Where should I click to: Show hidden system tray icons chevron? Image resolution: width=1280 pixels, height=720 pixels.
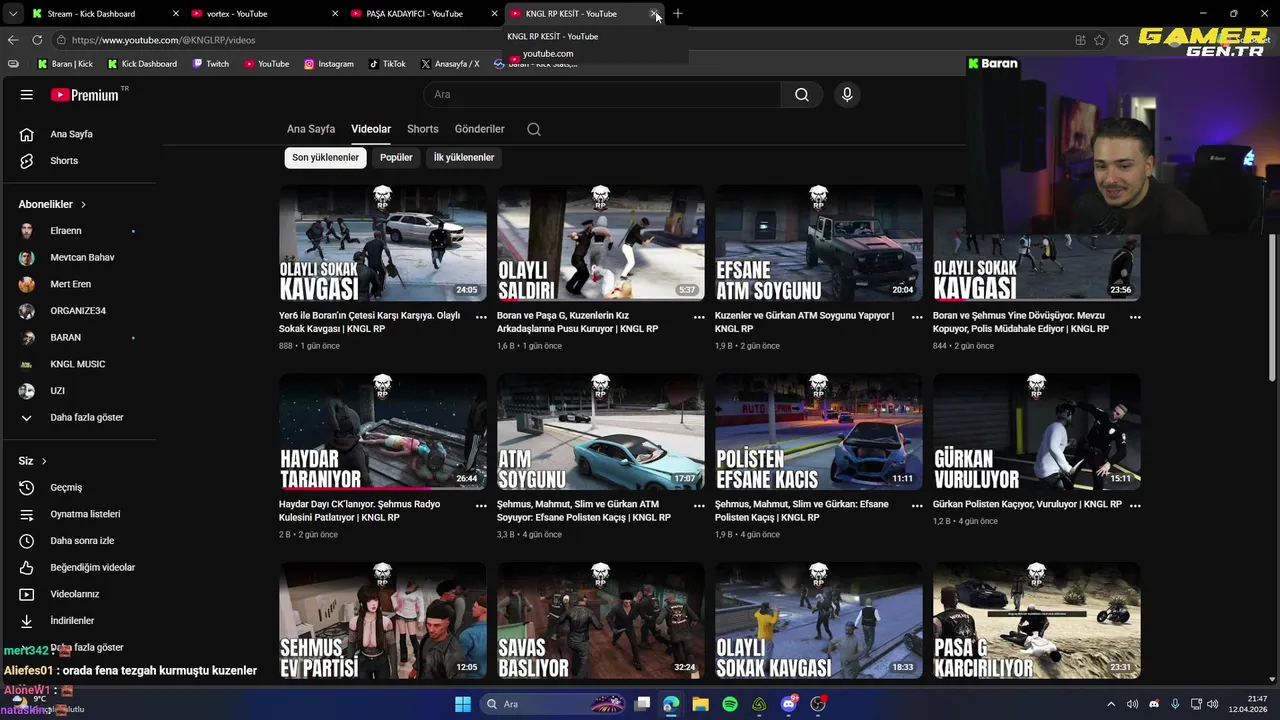[x=1111, y=704]
